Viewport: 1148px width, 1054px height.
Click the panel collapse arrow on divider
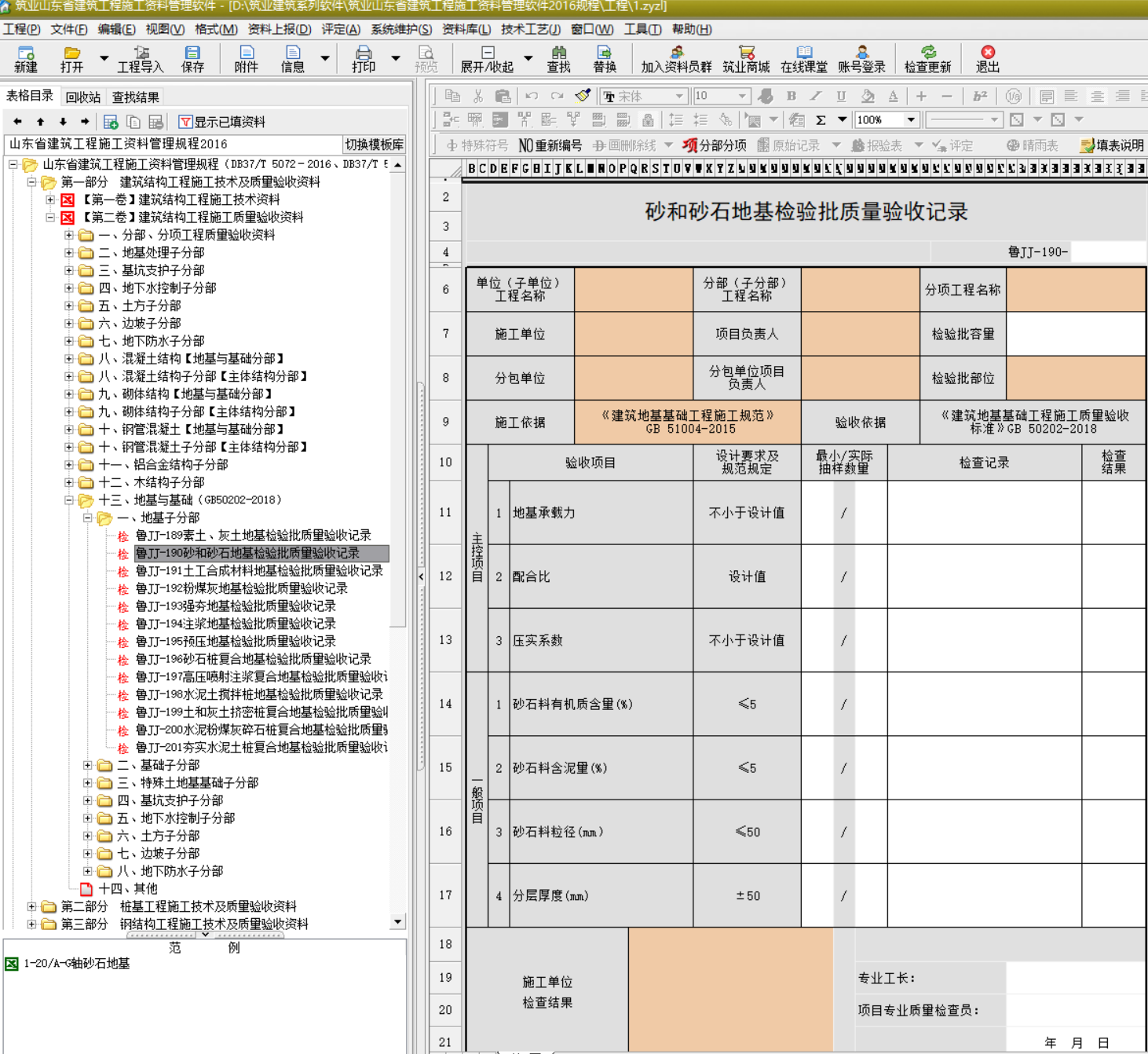(x=421, y=576)
